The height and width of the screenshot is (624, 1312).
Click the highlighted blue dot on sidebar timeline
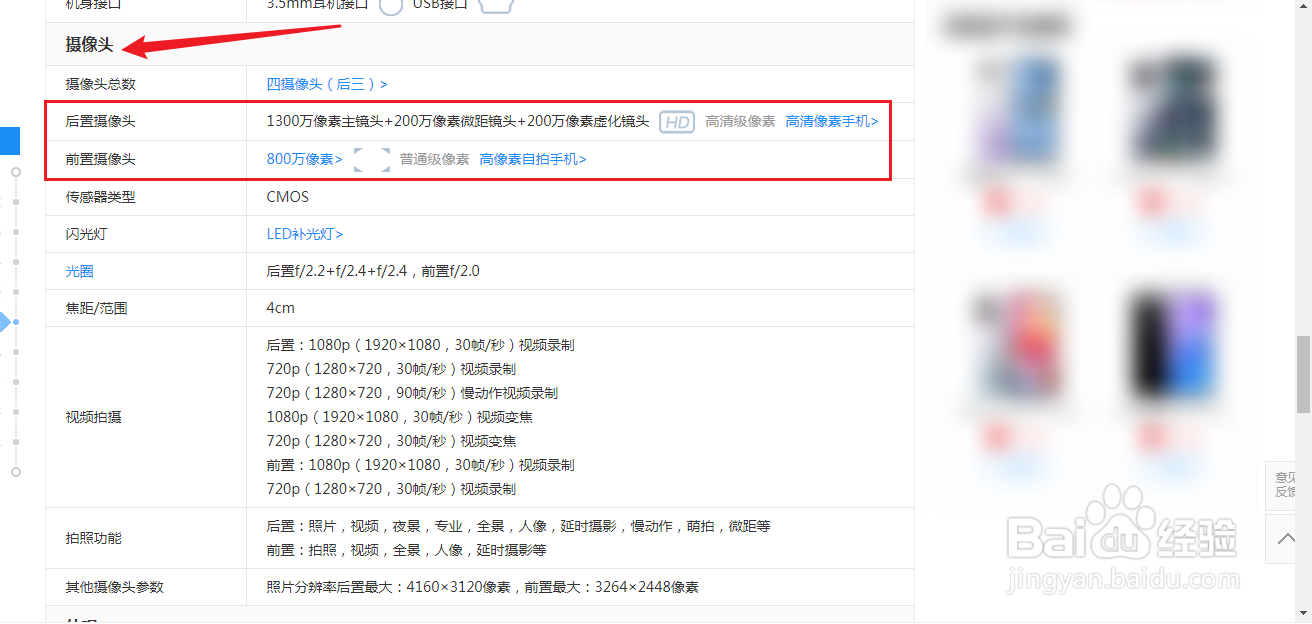coord(16,322)
